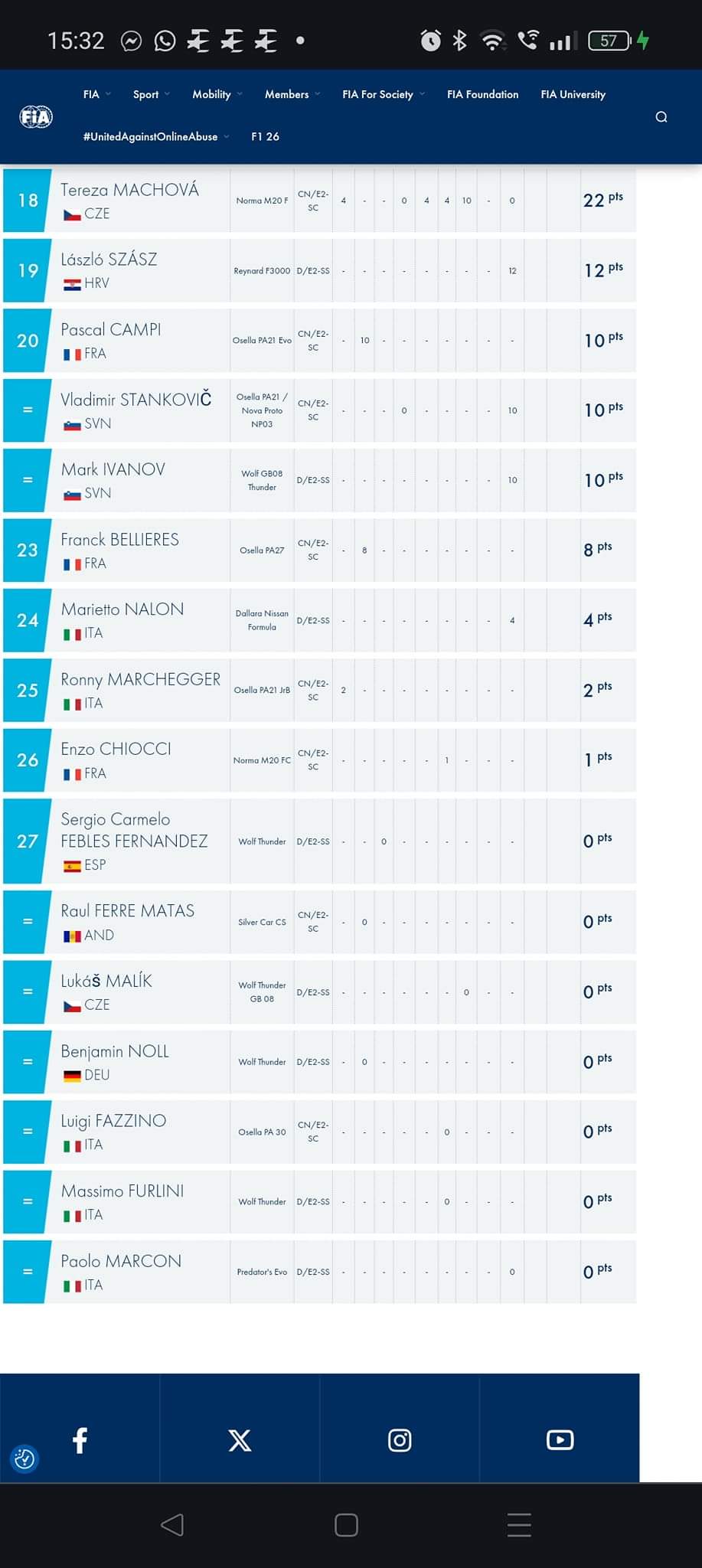This screenshot has height=1568, width=702.
Task: Open the search magnifier icon
Action: tap(661, 117)
